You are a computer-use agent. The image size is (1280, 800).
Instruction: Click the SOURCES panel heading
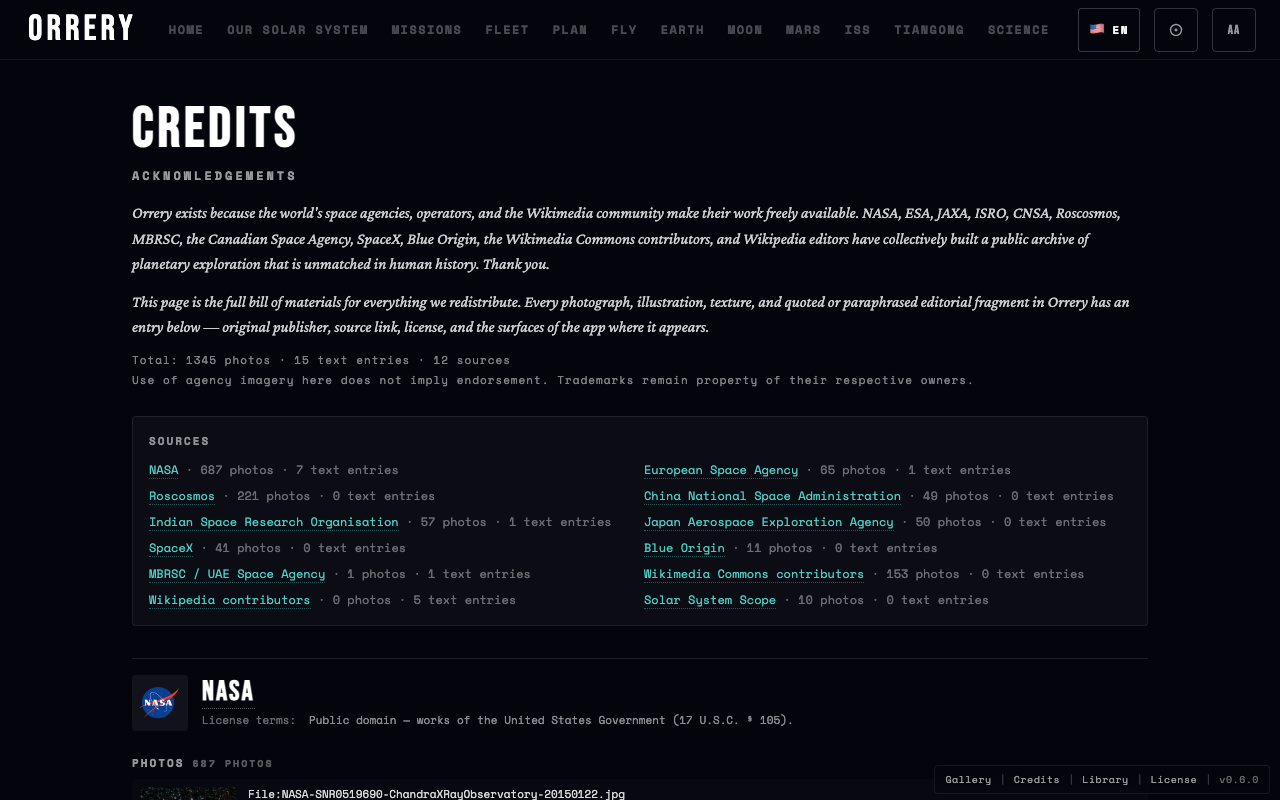(x=179, y=441)
